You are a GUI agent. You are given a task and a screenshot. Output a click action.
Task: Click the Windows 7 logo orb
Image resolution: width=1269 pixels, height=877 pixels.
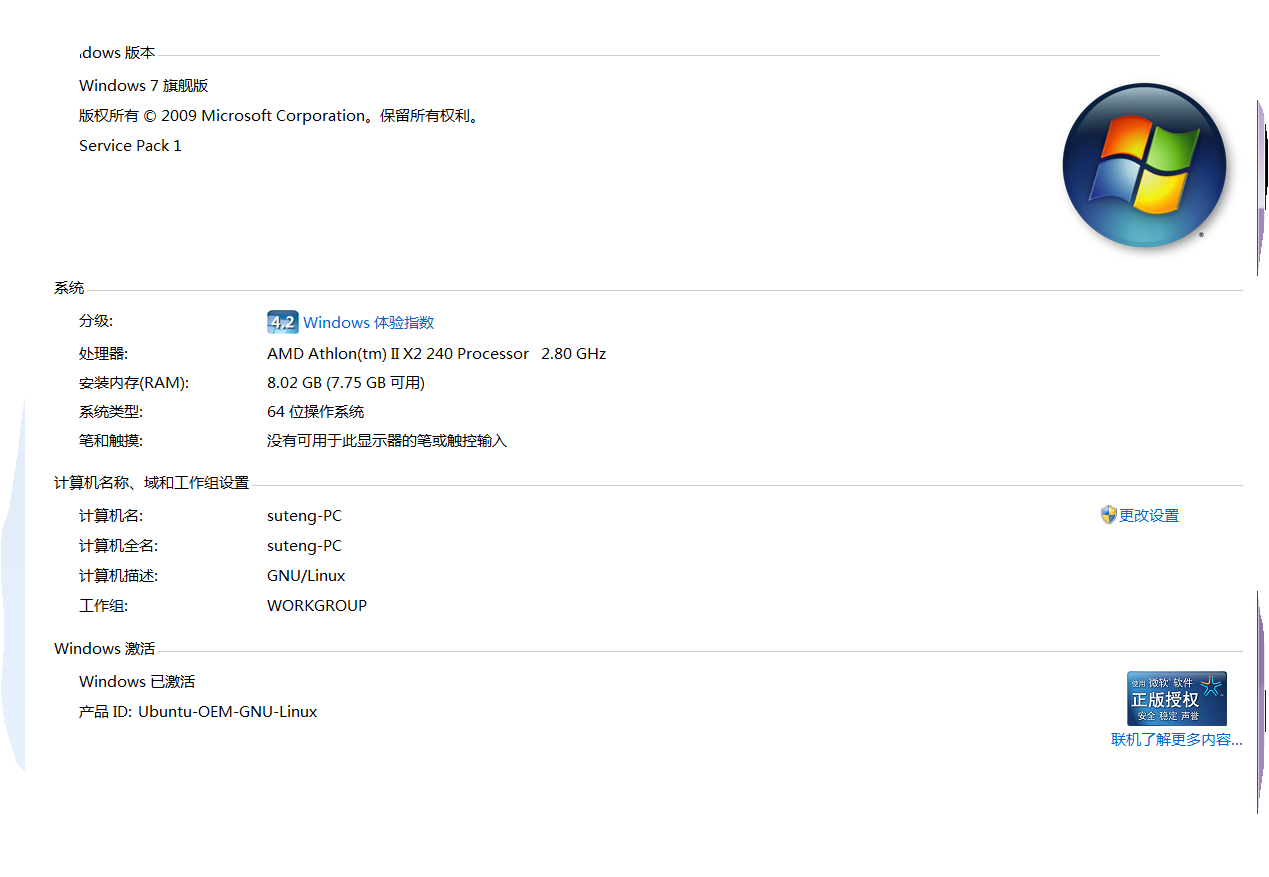[x=1144, y=166]
